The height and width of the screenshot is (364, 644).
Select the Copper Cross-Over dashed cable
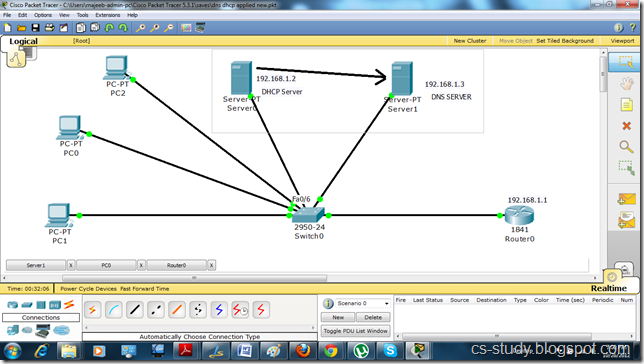156,310
